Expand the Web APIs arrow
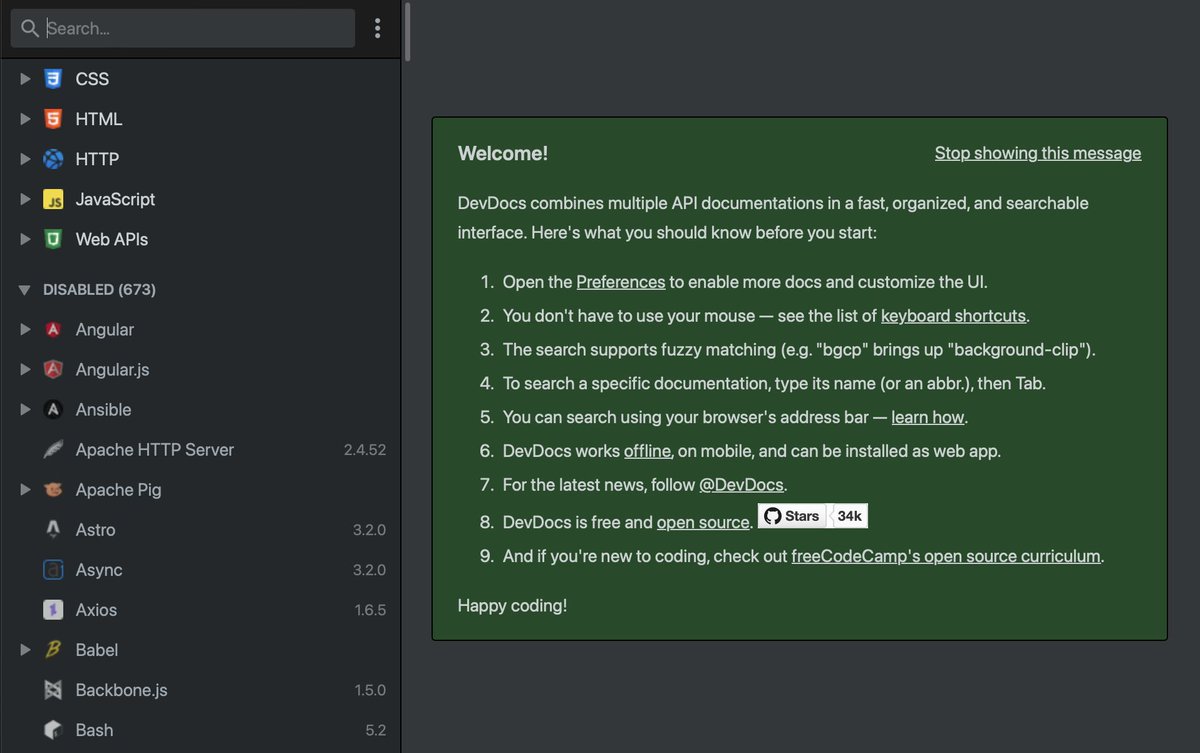This screenshot has height=753, width=1200. click(x=26, y=239)
